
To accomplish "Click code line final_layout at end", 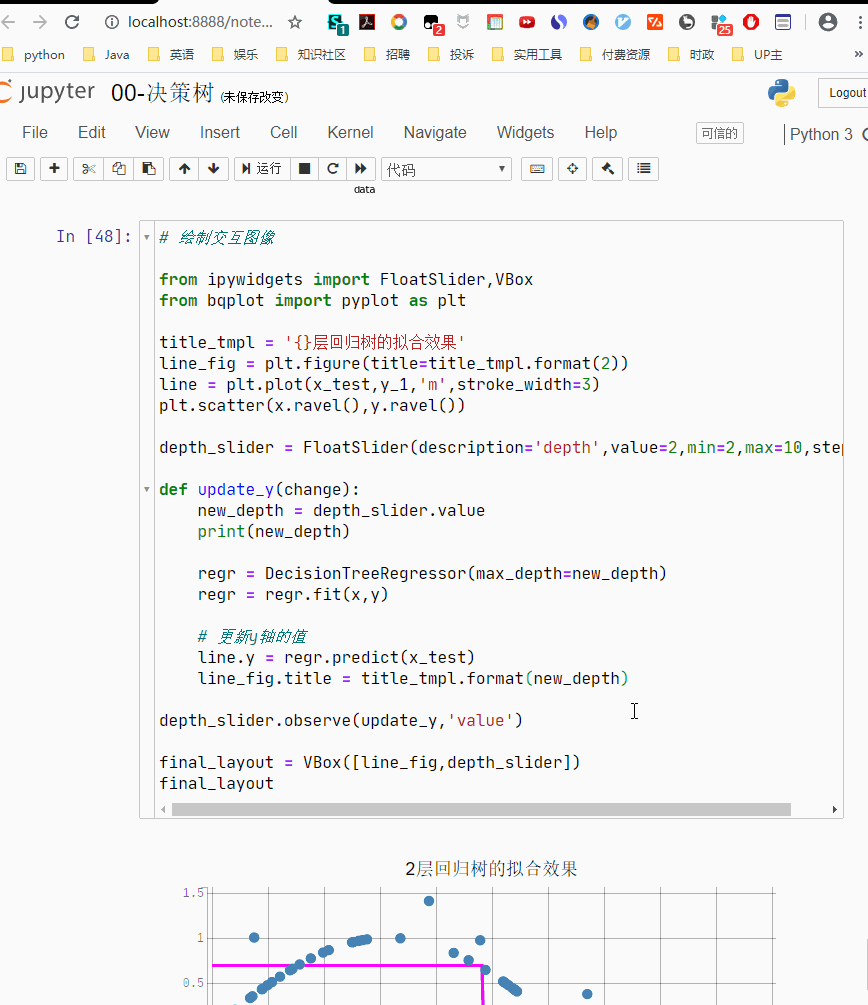I will (x=217, y=783).
